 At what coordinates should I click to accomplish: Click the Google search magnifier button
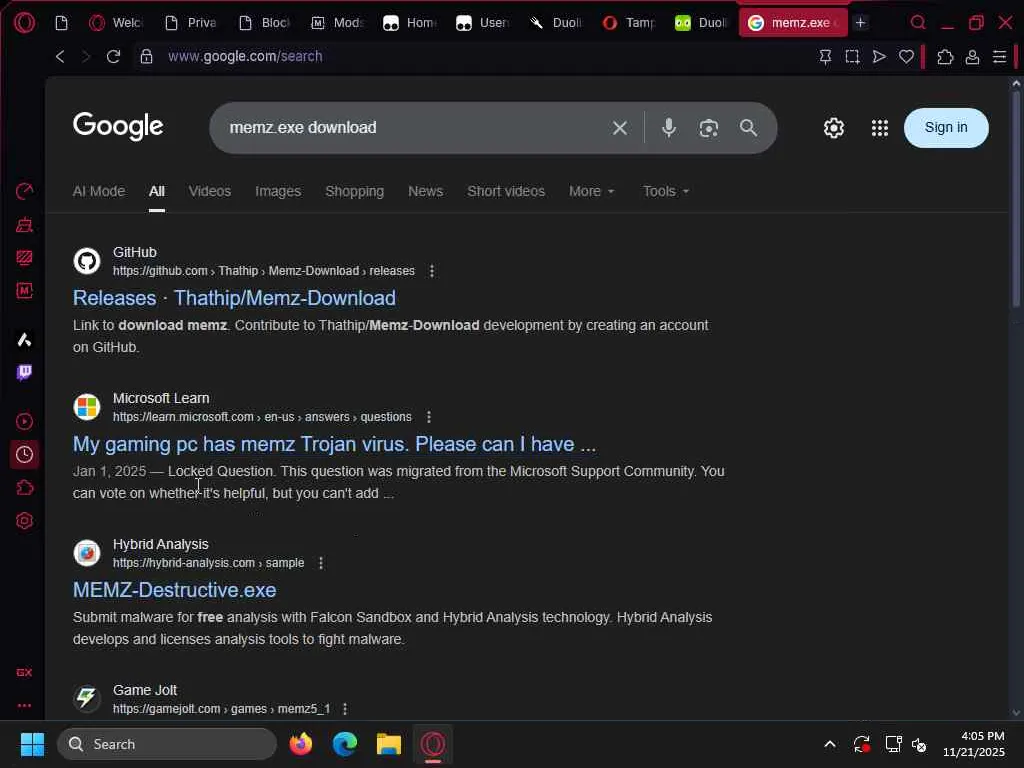(748, 127)
